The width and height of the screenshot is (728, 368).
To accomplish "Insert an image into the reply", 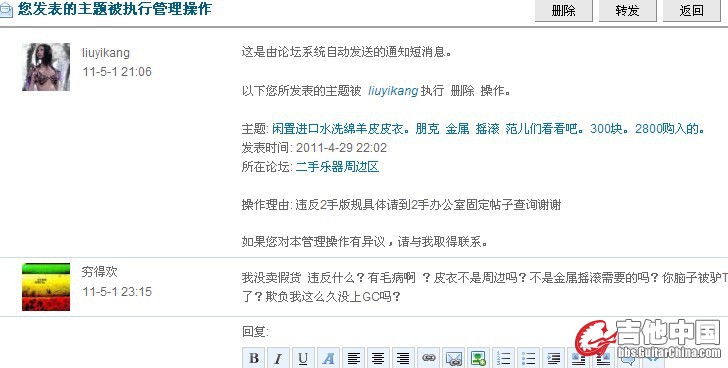I will [478, 358].
